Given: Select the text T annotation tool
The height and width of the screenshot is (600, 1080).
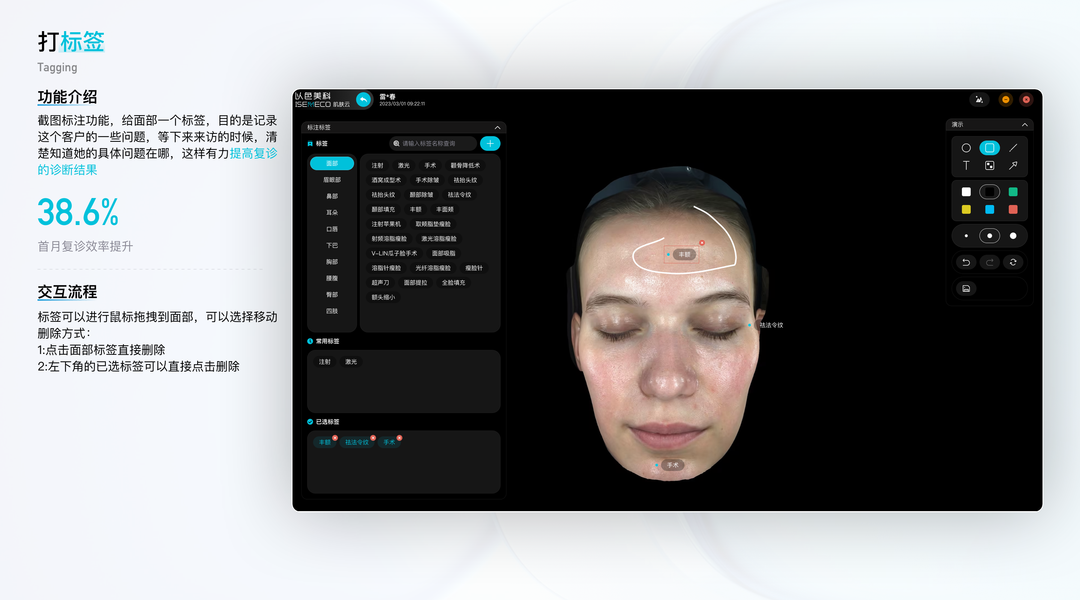Looking at the screenshot, I should click(x=966, y=165).
